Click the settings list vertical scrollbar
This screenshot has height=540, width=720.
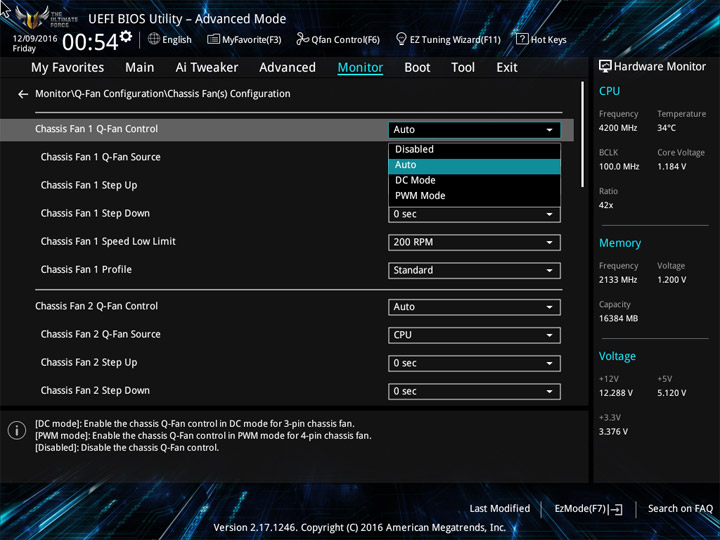(583, 135)
